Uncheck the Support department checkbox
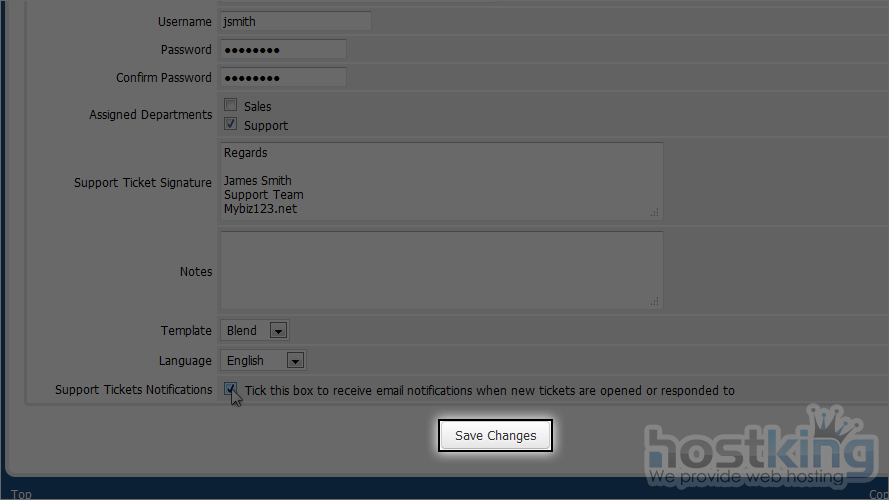 coord(230,125)
